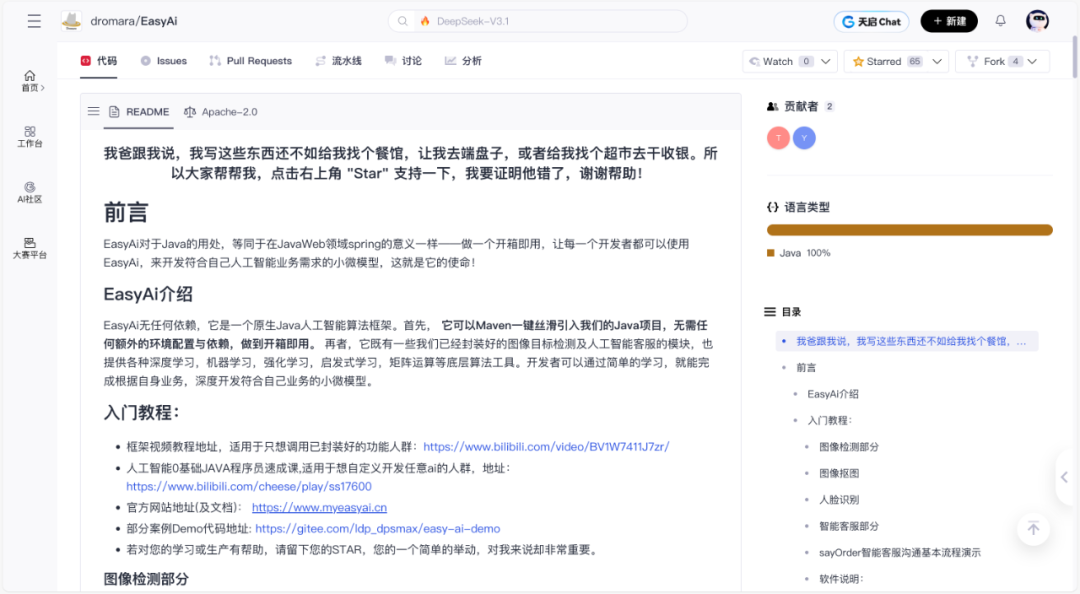
Task: Open the bilibili cheese ss17600 course link
Action: tap(249, 486)
